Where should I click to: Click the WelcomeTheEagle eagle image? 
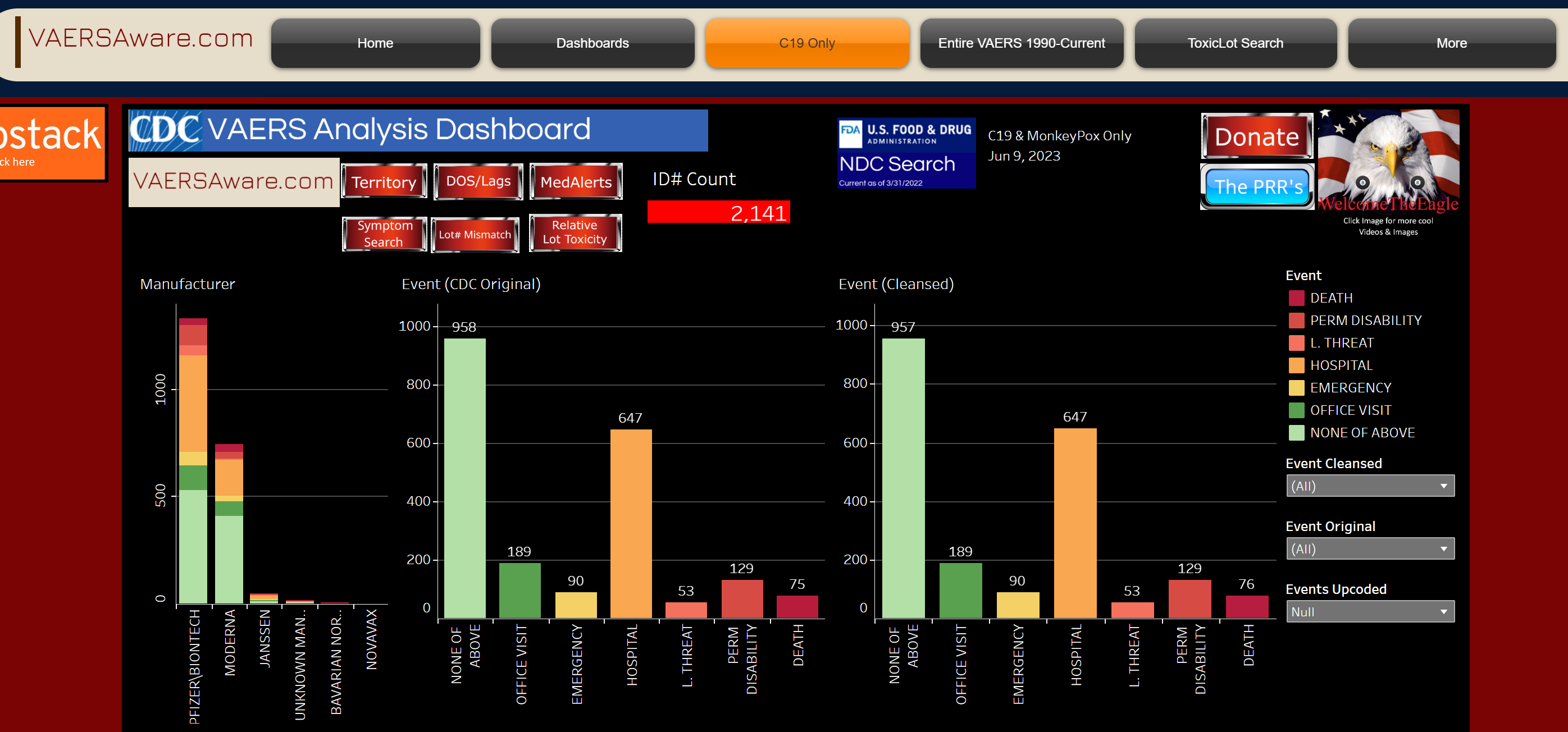click(x=1388, y=161)
